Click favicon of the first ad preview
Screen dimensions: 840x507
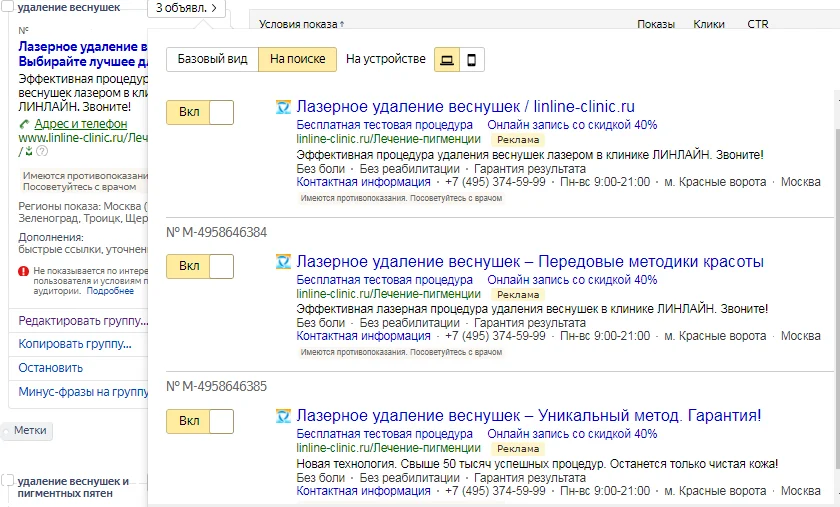click(283, 107)
